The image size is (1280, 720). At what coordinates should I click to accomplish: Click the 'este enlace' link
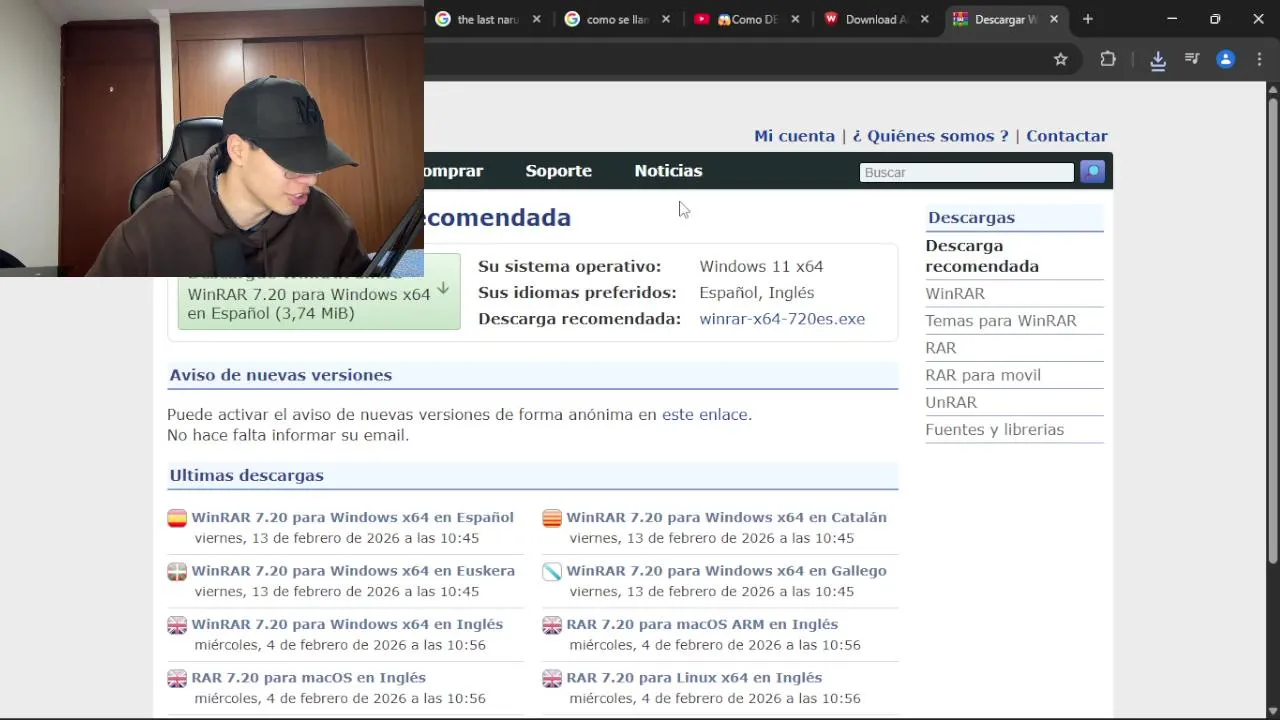(704, 414)
